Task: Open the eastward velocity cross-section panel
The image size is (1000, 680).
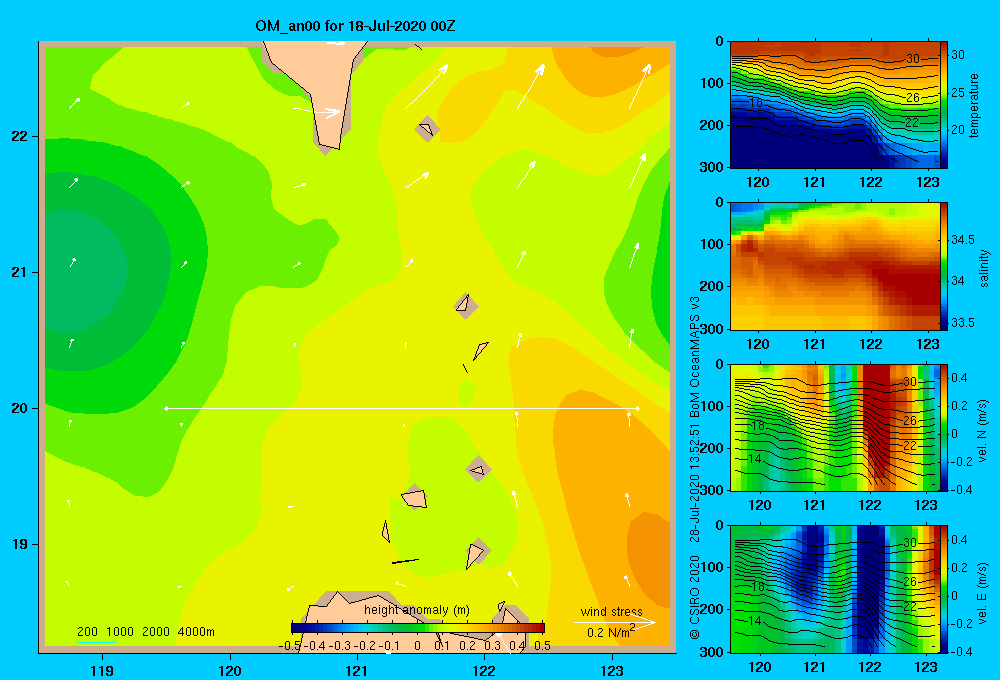Action: (x=835, y=589)
